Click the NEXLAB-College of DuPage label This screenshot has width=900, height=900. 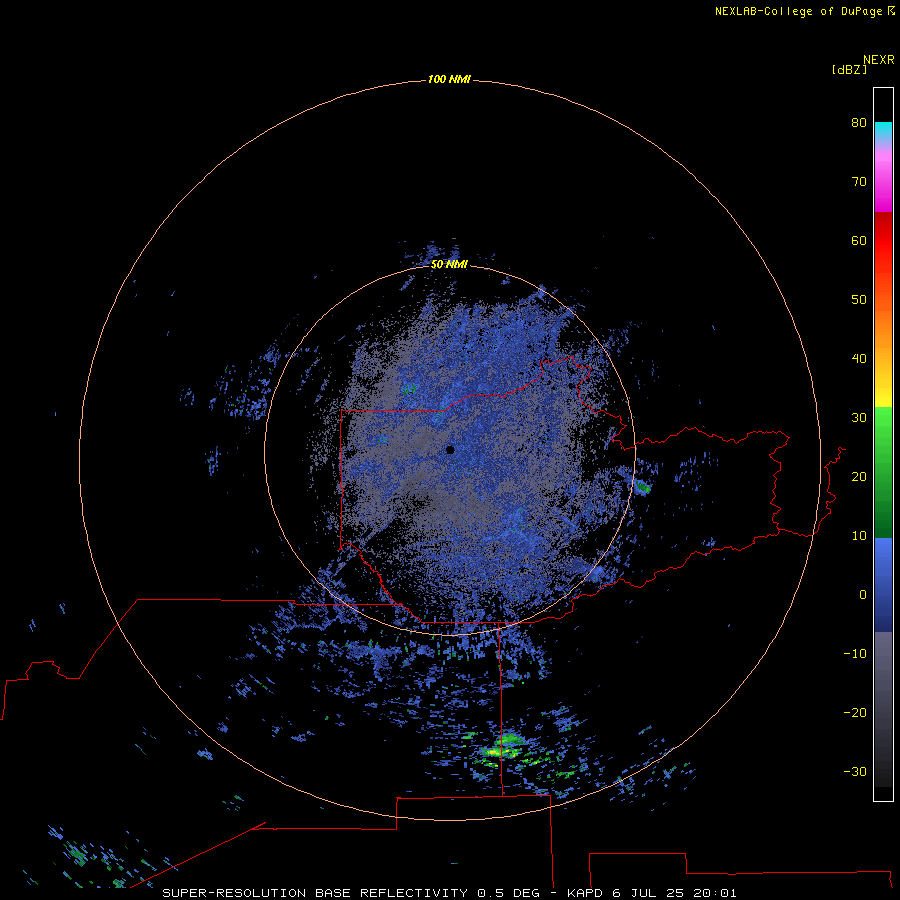point(800,11)
